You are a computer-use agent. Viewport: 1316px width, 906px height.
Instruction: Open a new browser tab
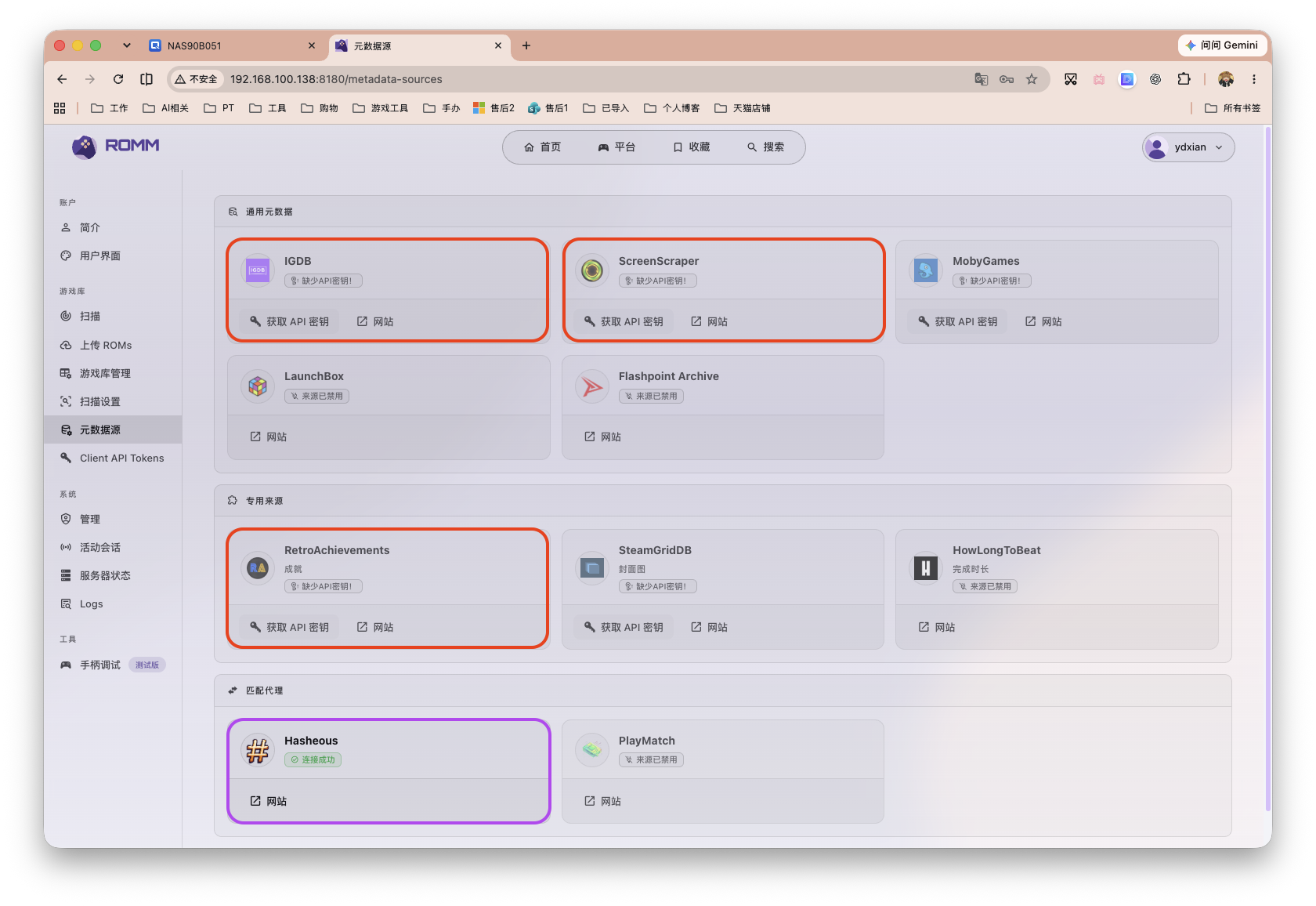coord(526,45)
